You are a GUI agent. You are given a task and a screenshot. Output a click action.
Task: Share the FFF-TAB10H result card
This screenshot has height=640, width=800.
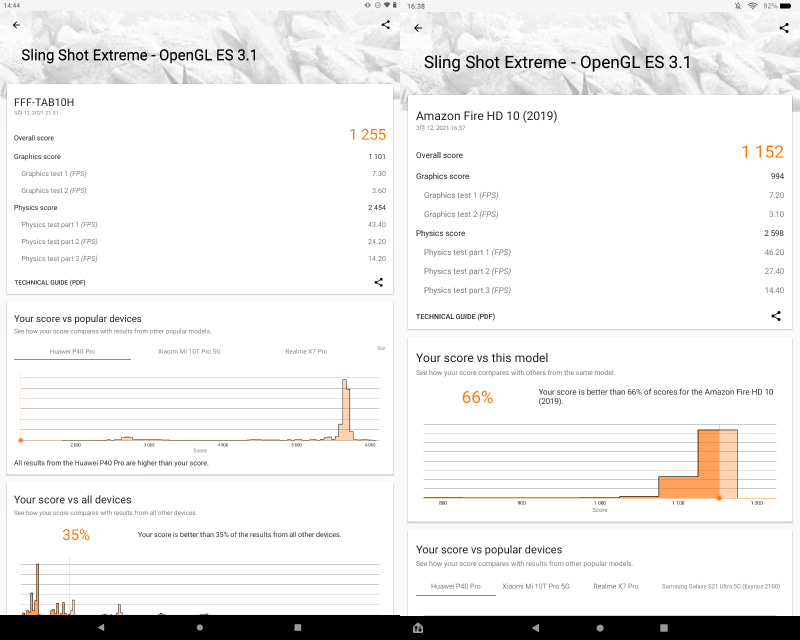tap(379, 282)
